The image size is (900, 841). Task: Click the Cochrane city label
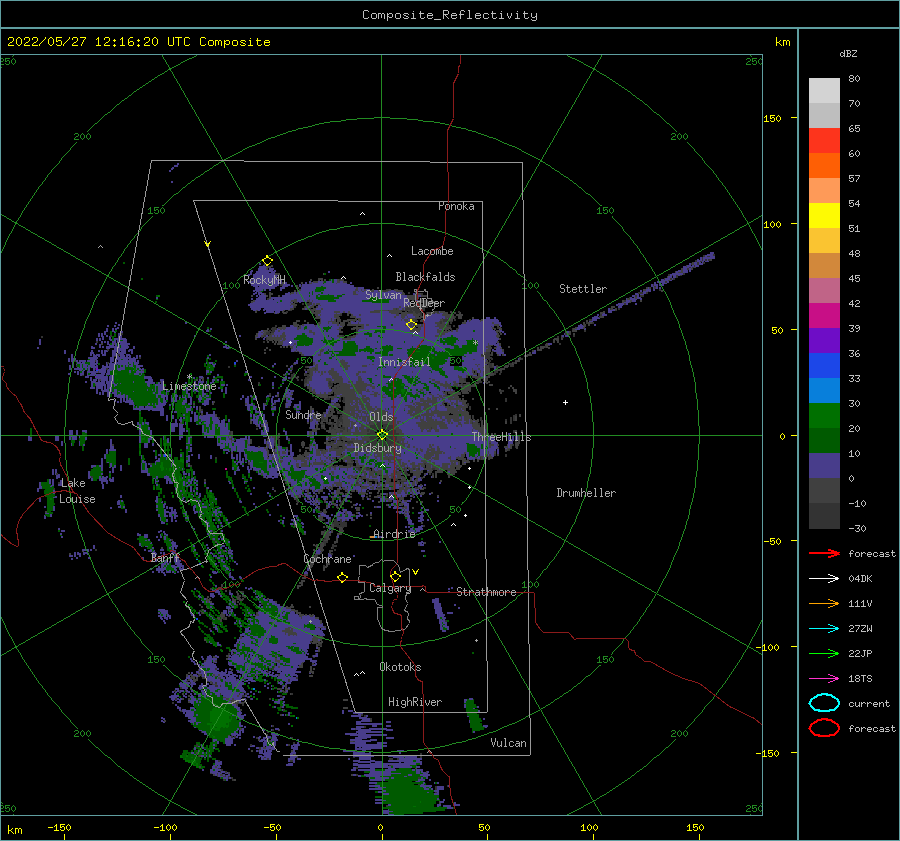point(327,559)
